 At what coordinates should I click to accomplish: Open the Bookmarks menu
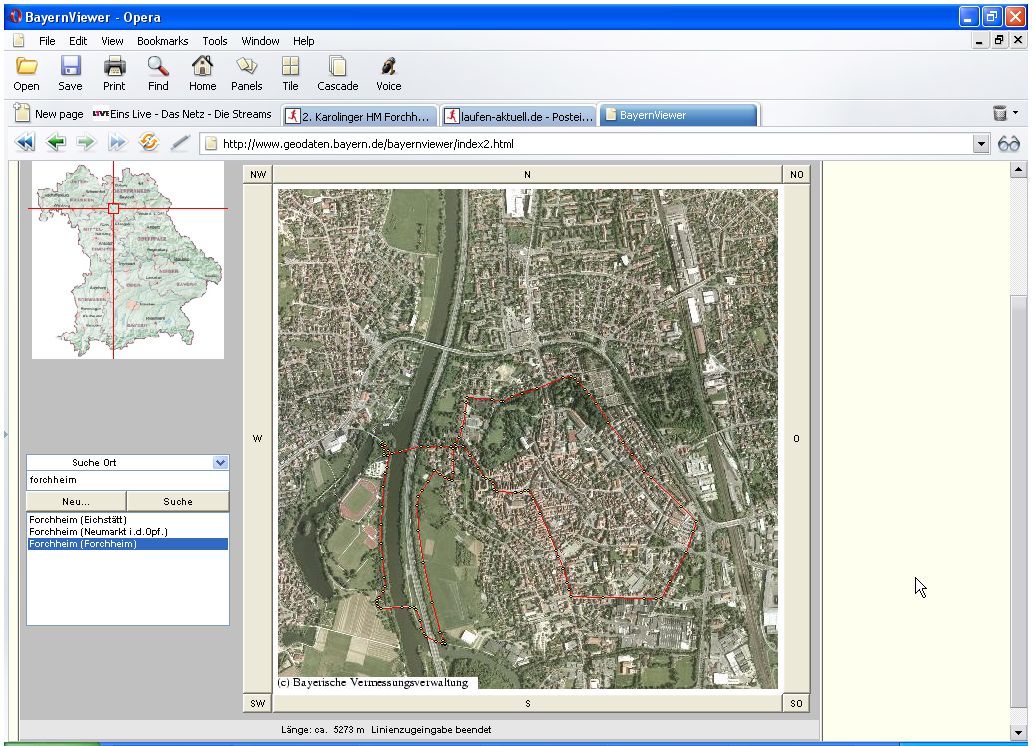pyautogui.click(x=162, y=41)
